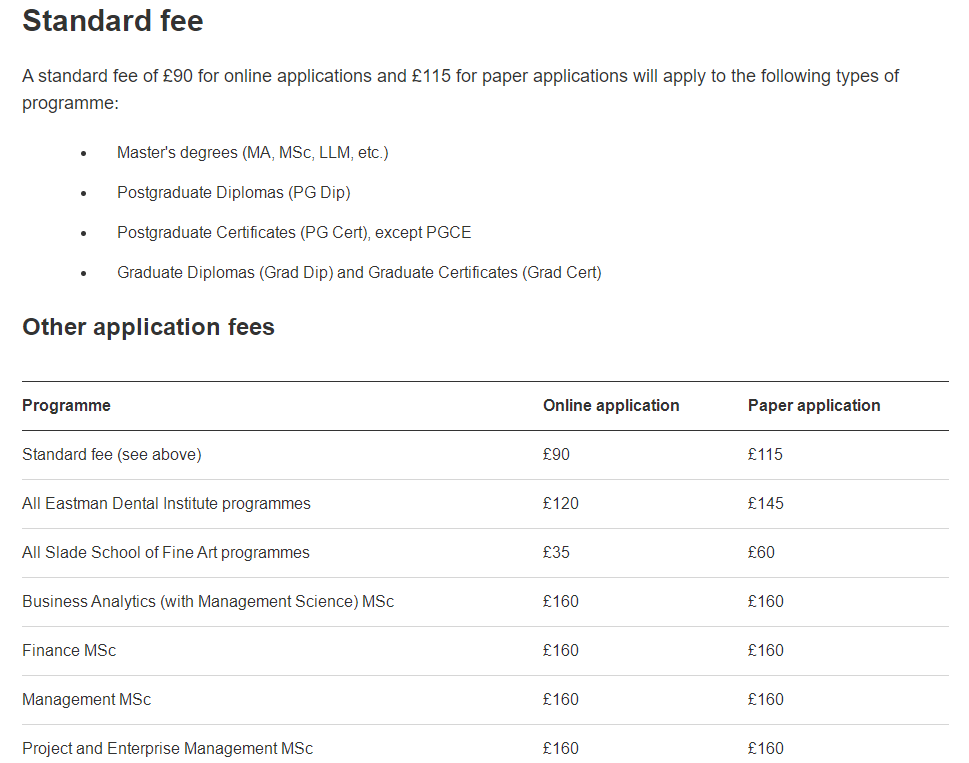Click the Slade School of Fine Art row
The image size is (969, 763).
coord(166,553)
